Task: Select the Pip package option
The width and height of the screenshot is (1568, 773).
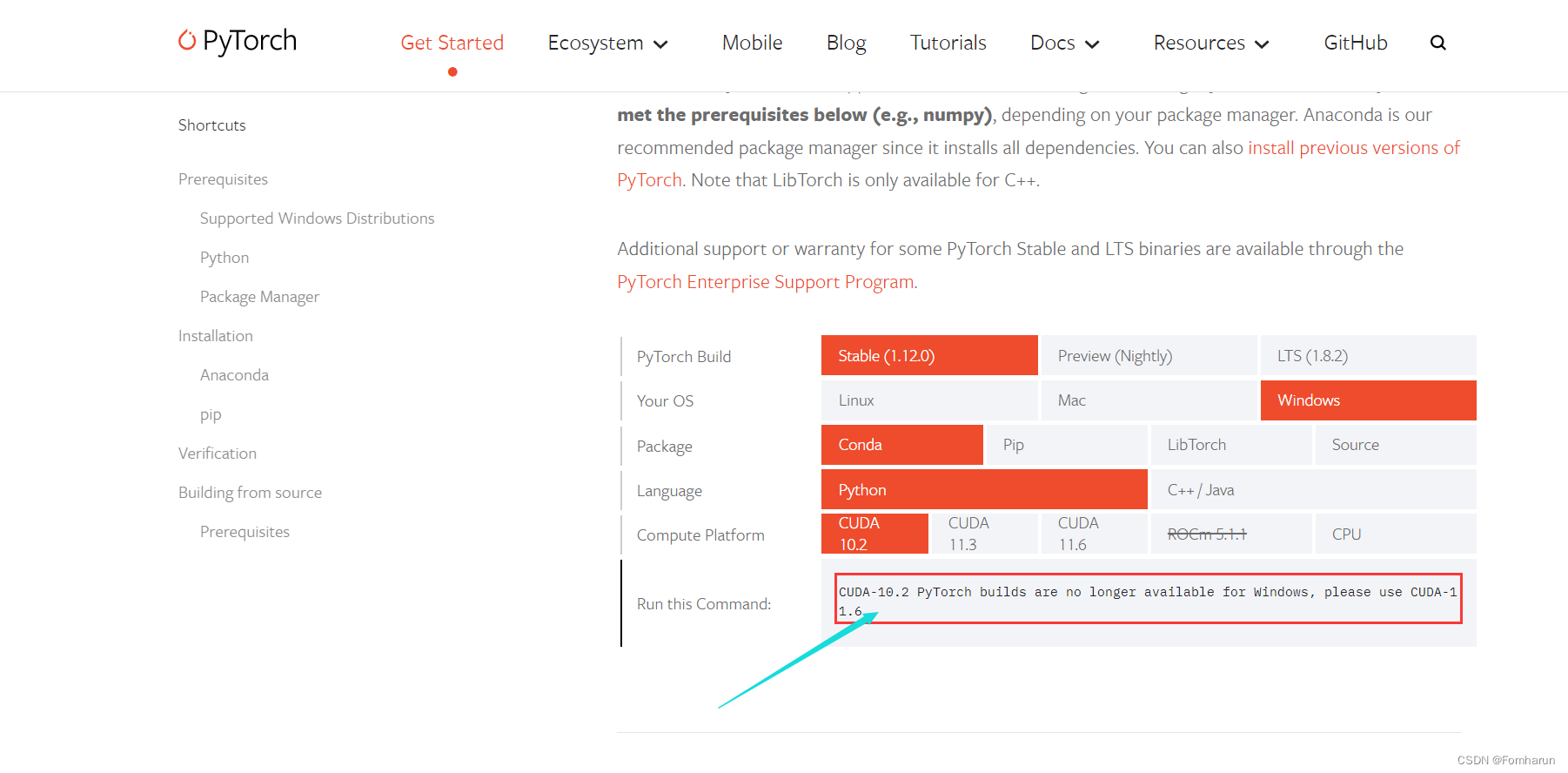Action: click(x=1067, y=445)
